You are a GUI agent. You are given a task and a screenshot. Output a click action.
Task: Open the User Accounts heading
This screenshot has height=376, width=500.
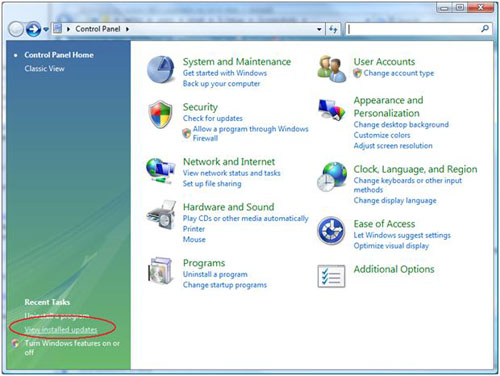coord(384,62)
